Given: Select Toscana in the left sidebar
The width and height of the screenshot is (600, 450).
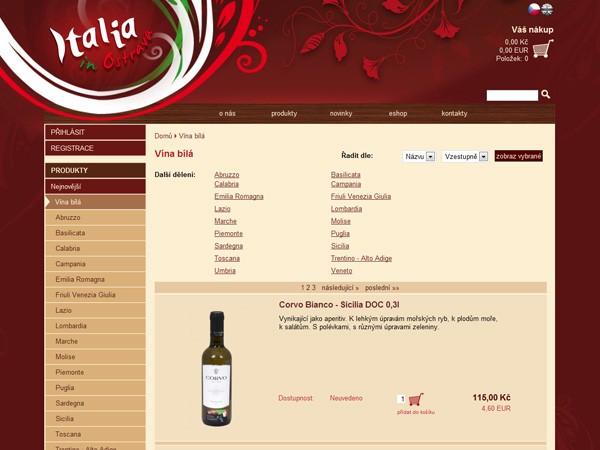Looking at the screenshot, I should tap(95, 434).
